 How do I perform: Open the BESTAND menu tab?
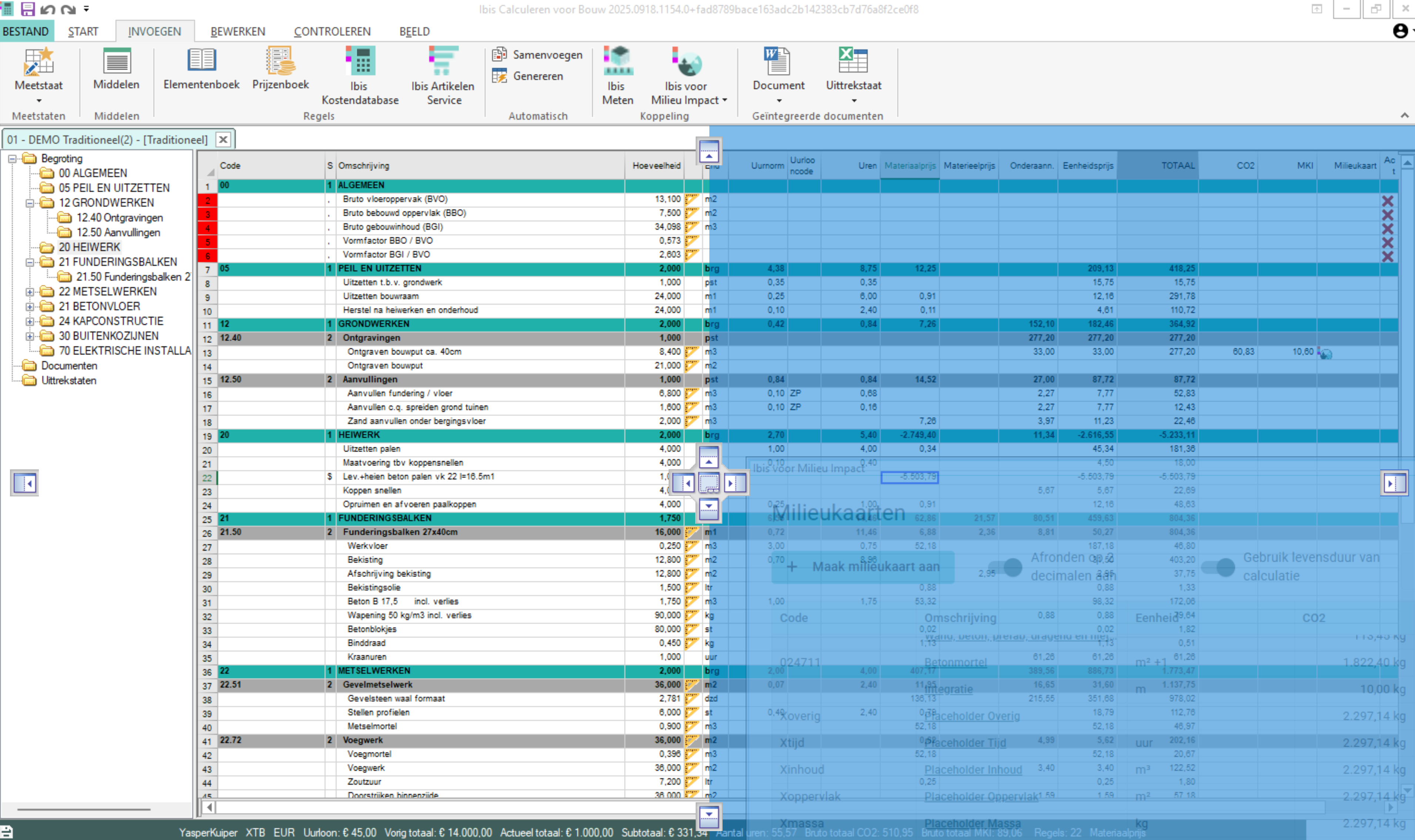pyautogui.click(x=26, y=32)
